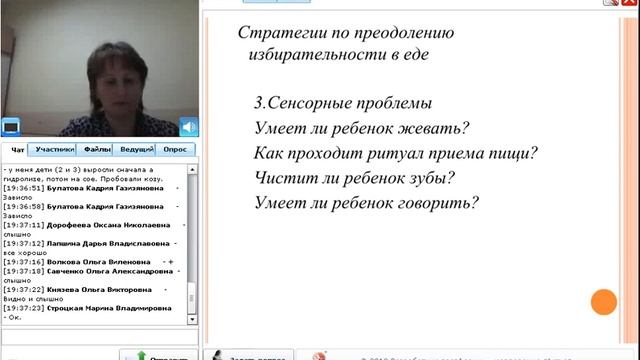640x360 pixels.
Task: Click the presenter webcam video
Action: pos(100,68)
